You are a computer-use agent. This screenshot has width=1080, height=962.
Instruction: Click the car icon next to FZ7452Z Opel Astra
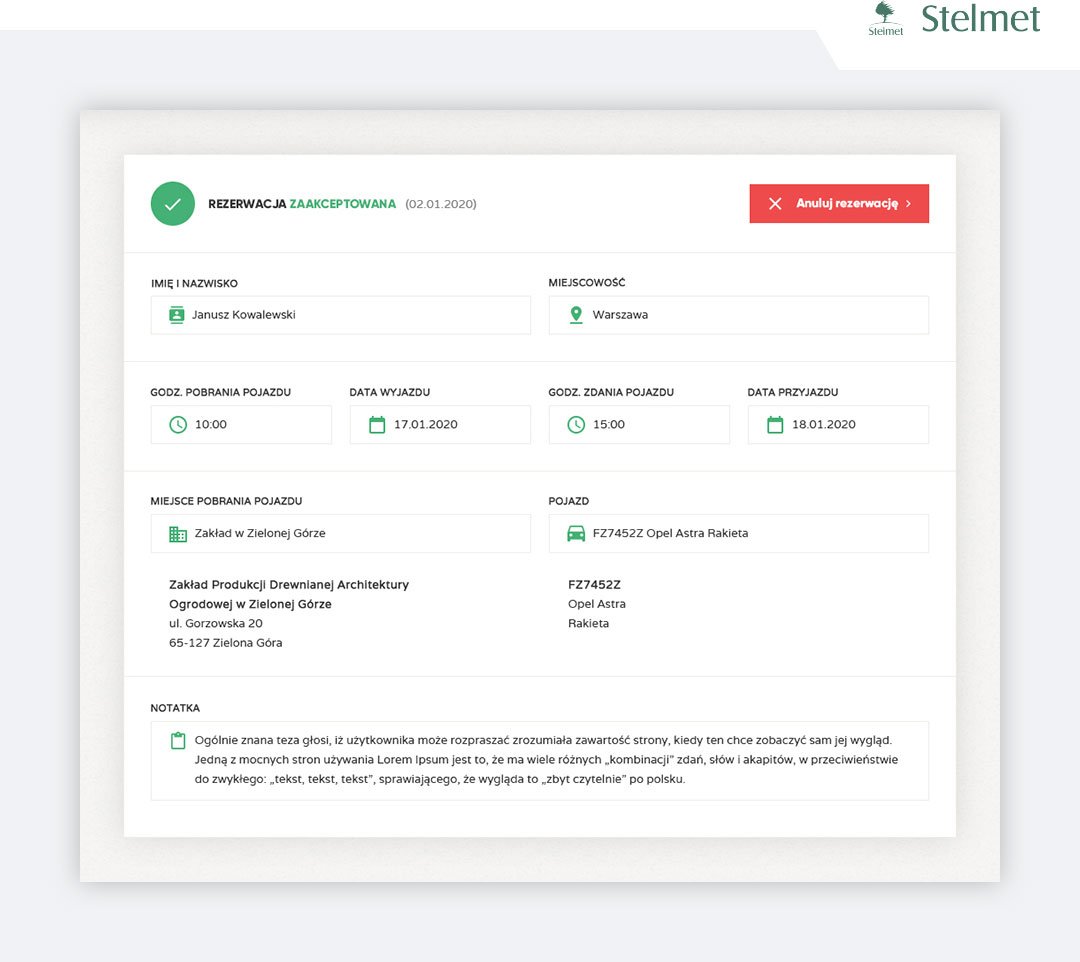(575, 533)
